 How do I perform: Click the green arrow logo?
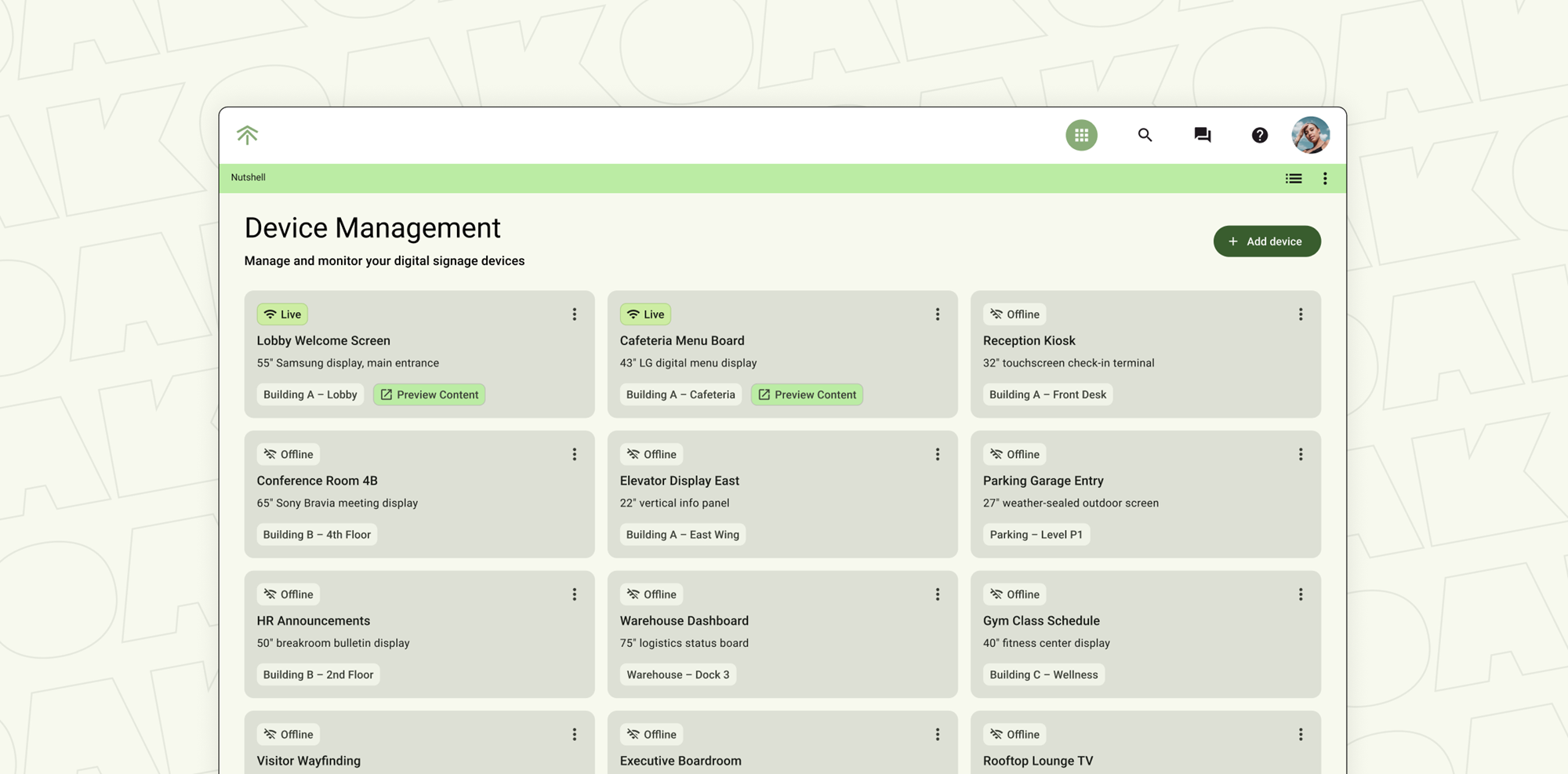[247, 135]
